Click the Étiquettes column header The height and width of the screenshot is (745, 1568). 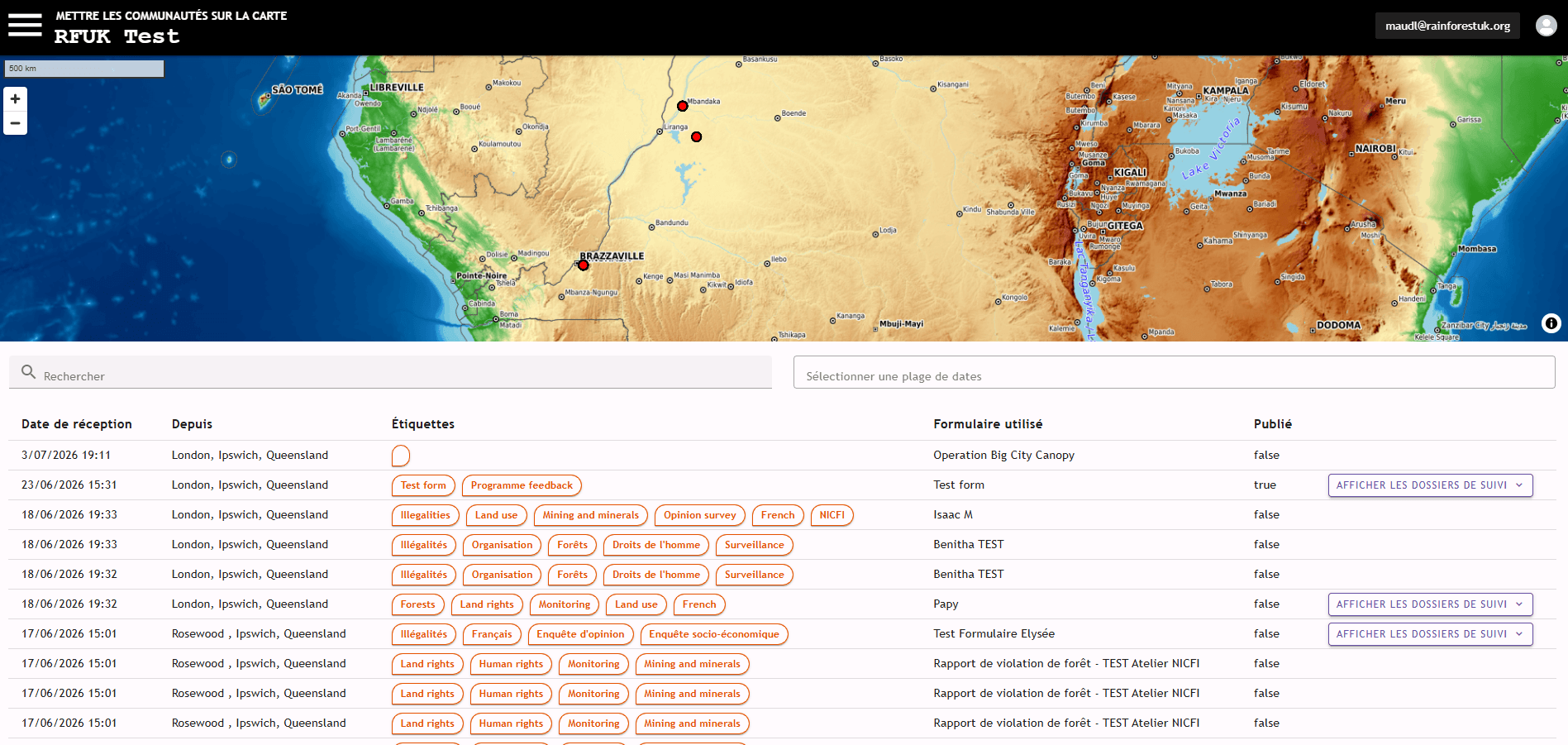pos(423,424)
